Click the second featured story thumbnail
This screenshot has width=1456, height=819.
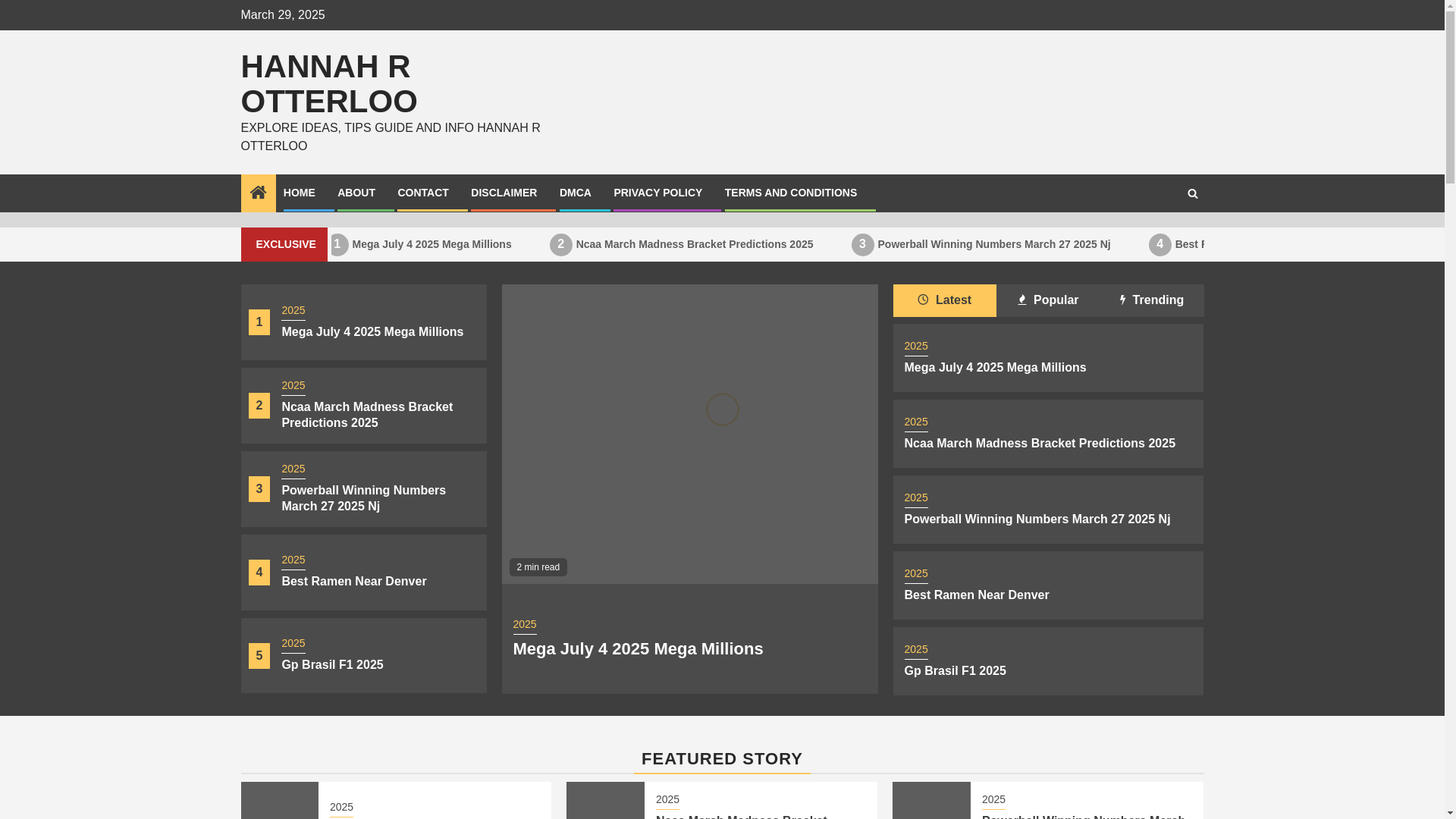pyautogui.click(x=605, y=800)
